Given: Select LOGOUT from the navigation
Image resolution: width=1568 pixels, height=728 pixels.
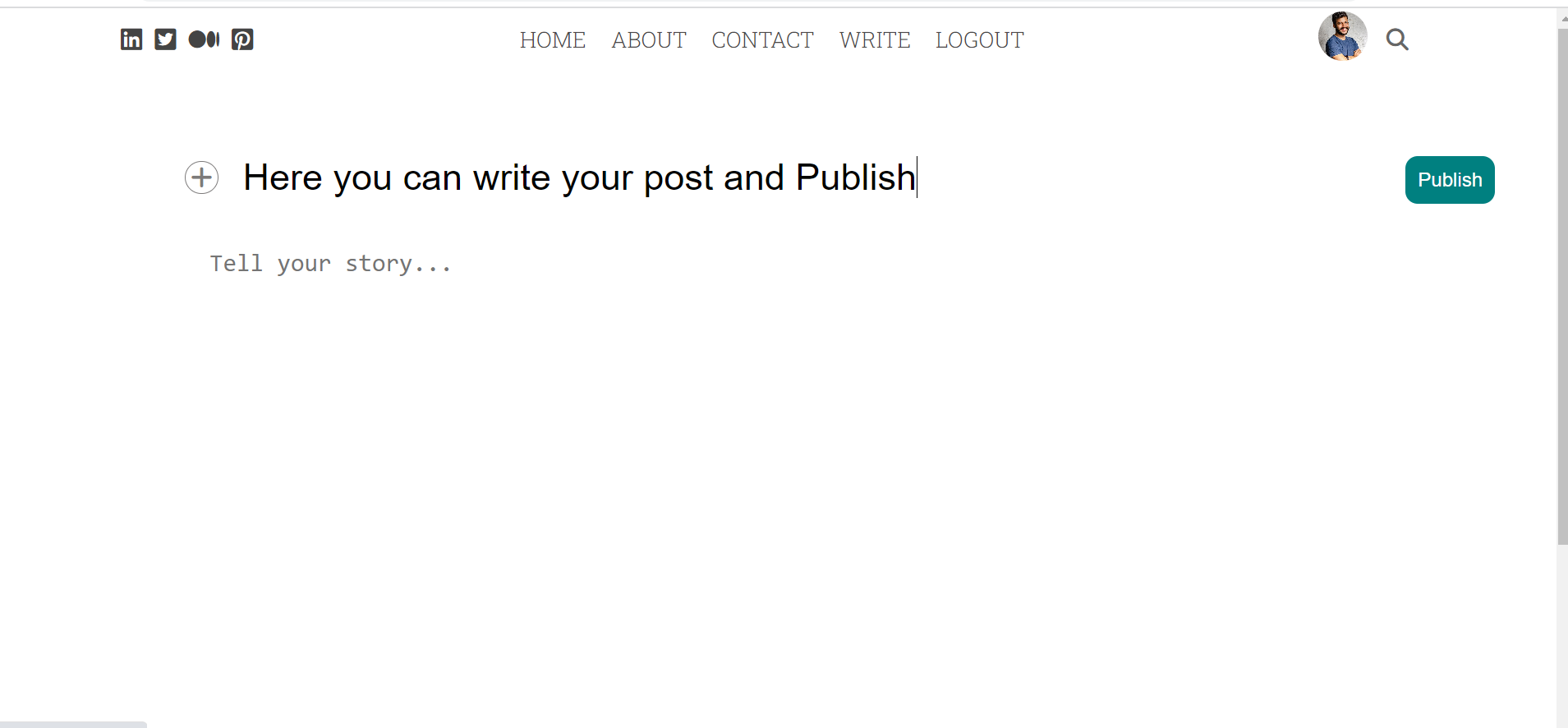Looking at the screenshot, I should coord(979,39).
